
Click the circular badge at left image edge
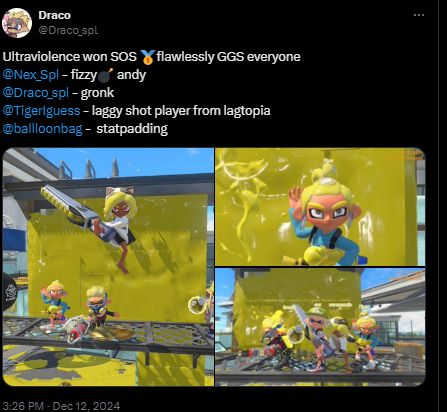9,291
